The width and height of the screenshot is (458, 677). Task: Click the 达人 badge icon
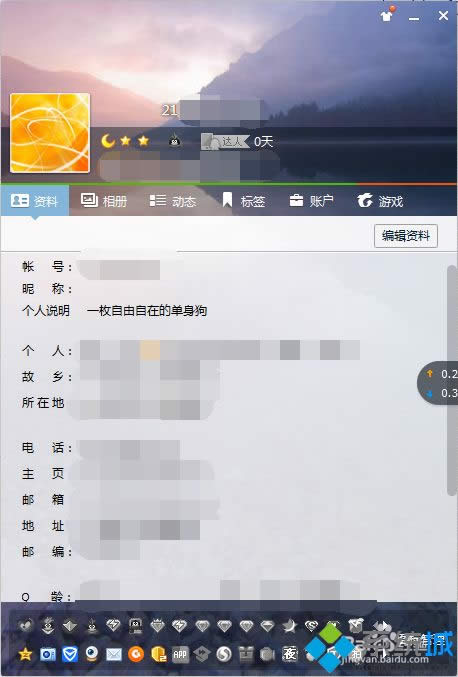[x=225, y=142]
